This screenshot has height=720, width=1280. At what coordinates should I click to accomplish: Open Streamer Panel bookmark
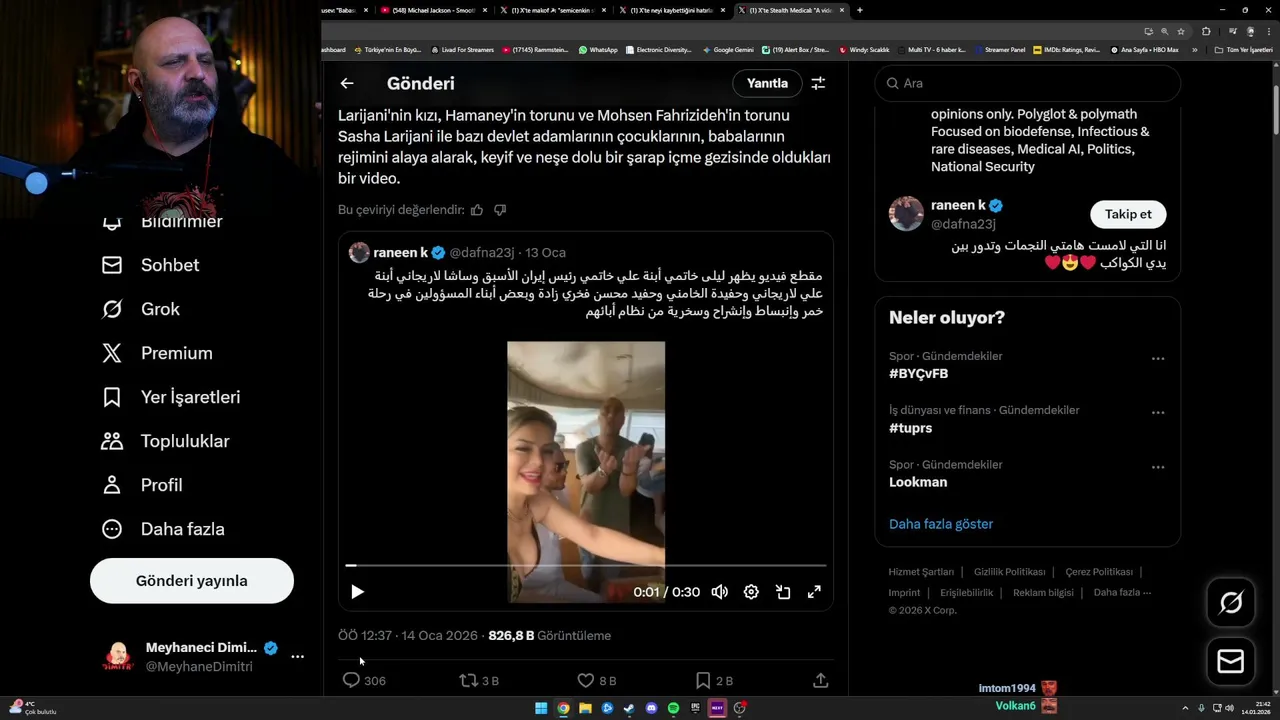click(x=999, y=49)
